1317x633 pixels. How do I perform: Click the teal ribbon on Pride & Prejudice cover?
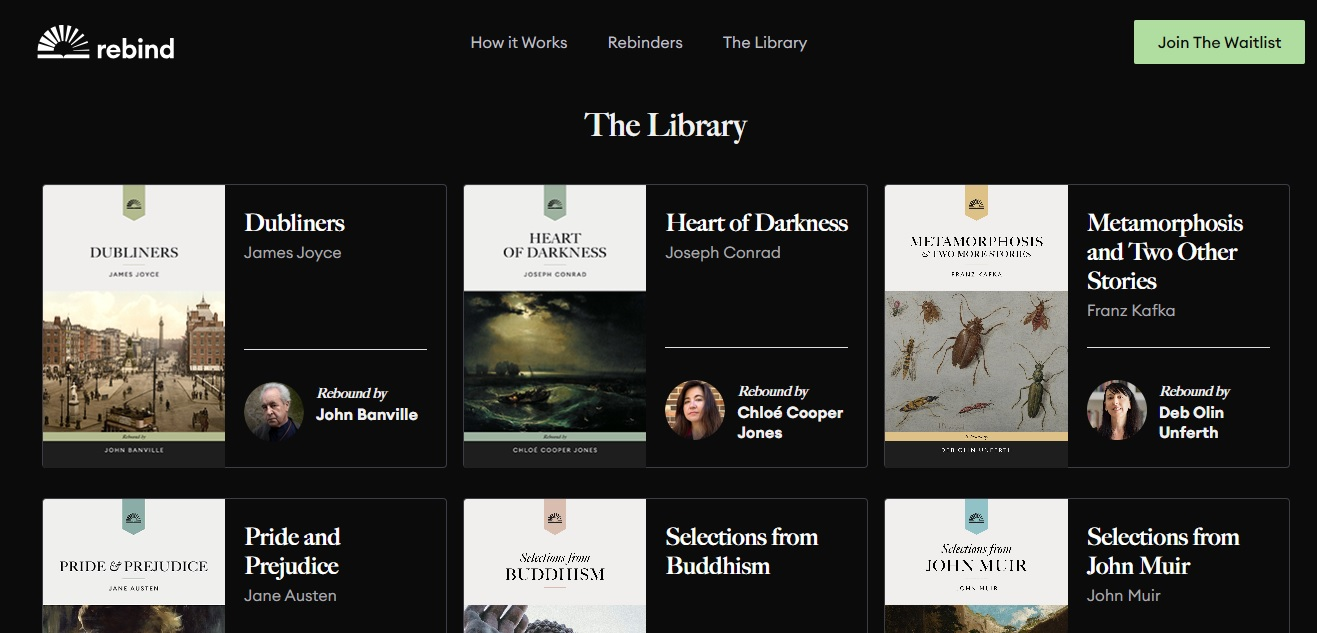click(x=134, y=517)
